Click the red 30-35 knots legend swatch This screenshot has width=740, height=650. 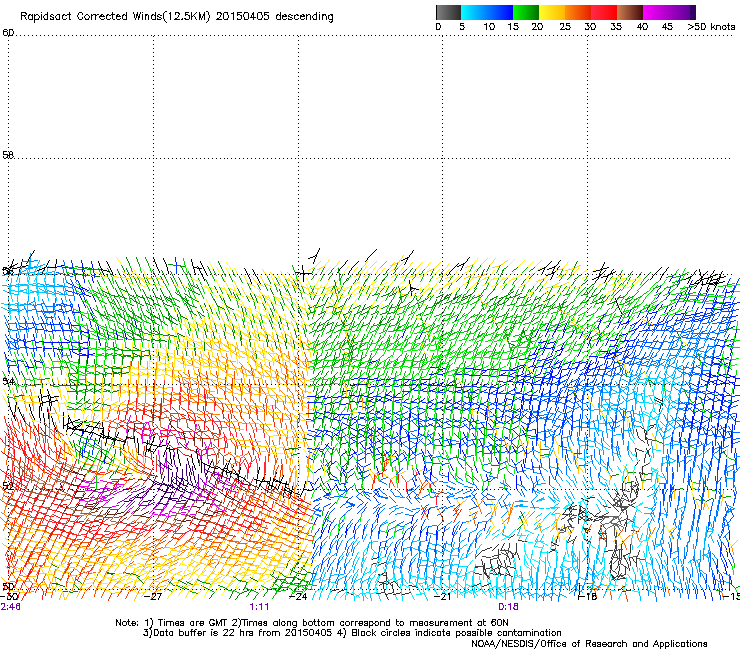coord(604,12)
